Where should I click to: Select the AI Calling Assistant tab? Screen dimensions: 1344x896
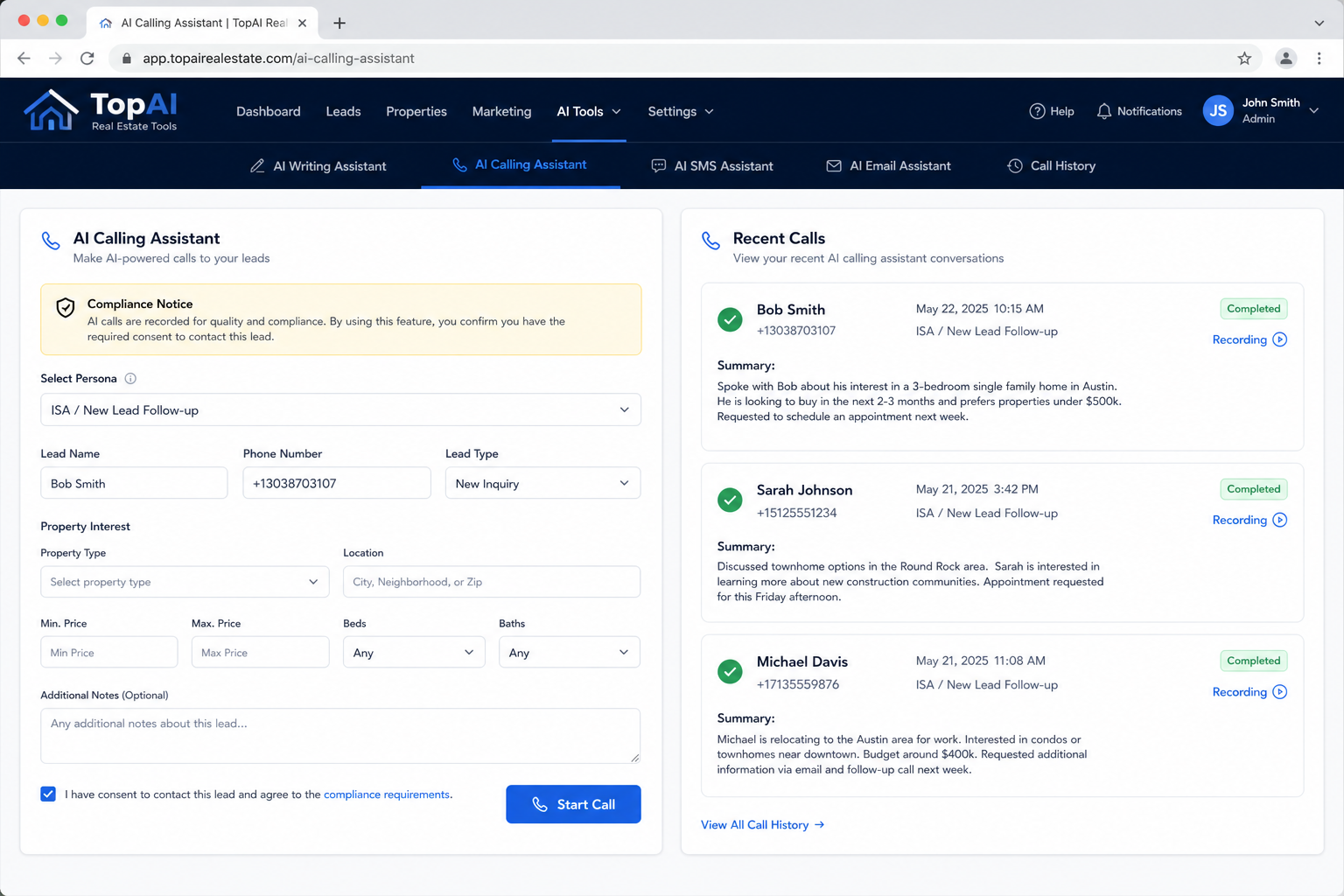coord(520,164)
